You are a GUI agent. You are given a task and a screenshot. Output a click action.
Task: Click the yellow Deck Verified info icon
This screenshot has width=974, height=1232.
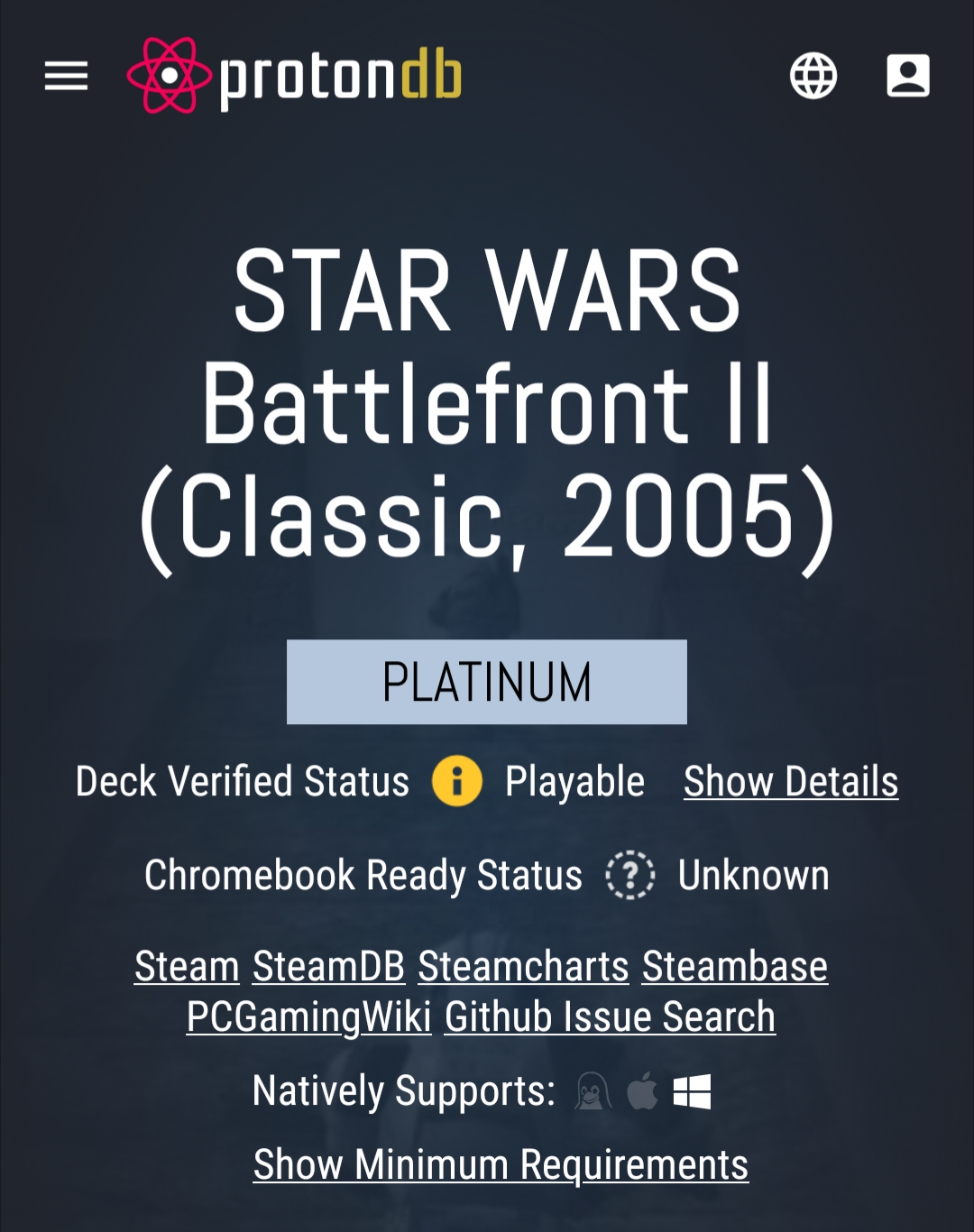(x=457, y=781)
